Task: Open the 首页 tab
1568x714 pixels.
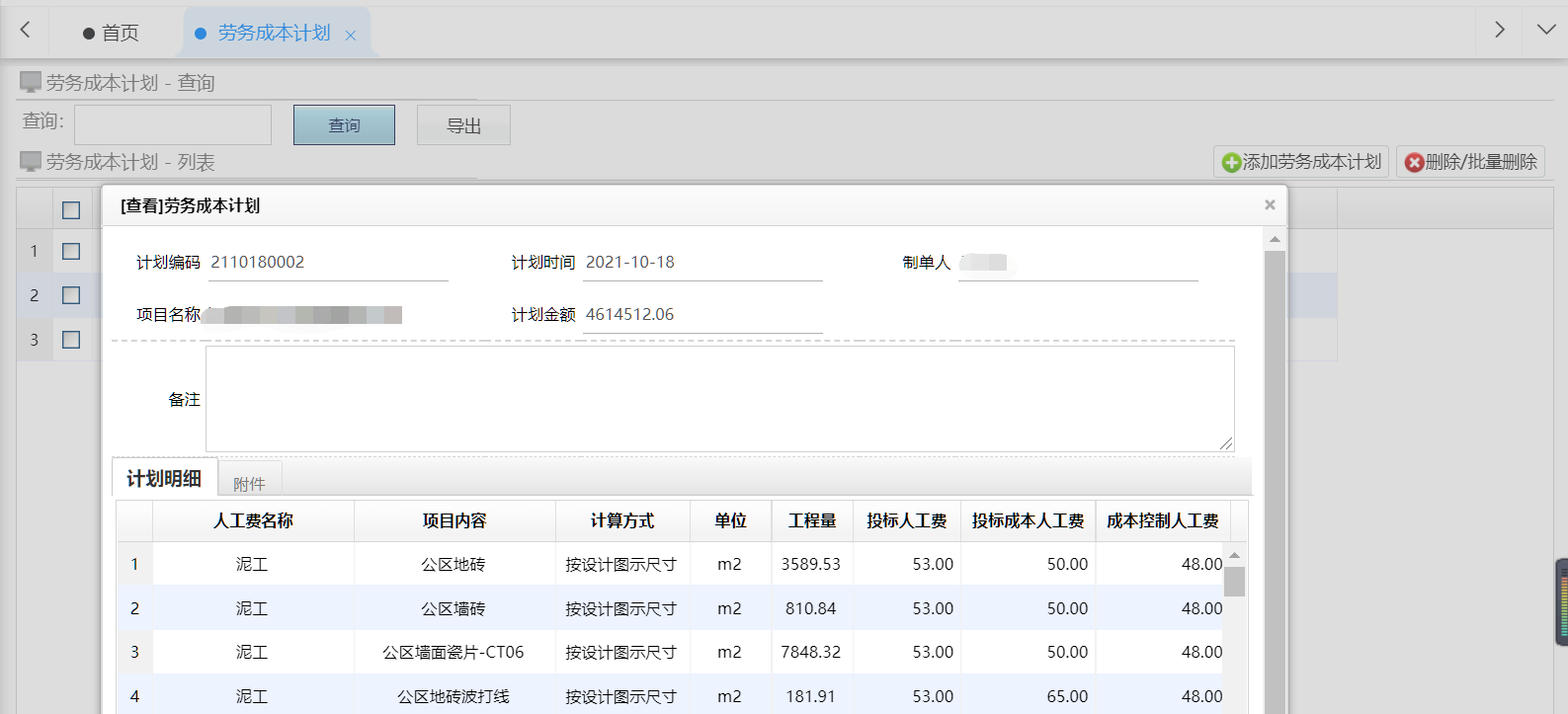Action: click(x=112, y=33)
